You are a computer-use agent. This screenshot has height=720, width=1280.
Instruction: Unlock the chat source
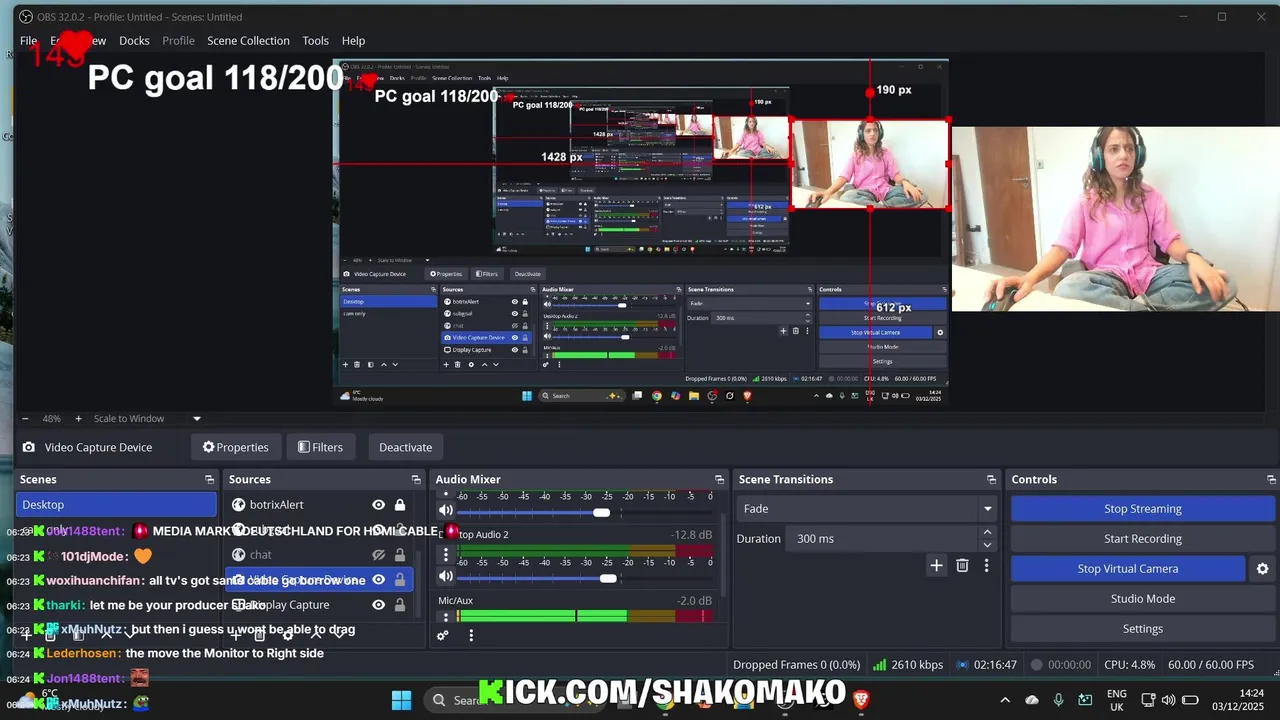coord(400,555)
